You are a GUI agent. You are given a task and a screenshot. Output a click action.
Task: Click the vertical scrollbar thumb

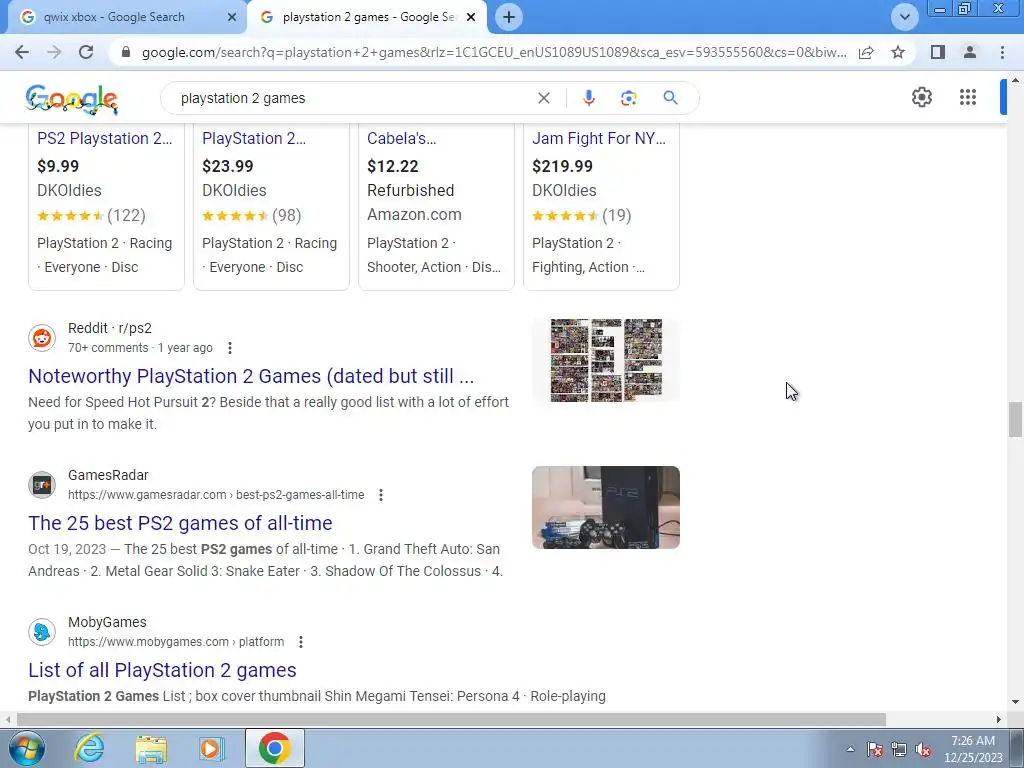click(1015, 420)
